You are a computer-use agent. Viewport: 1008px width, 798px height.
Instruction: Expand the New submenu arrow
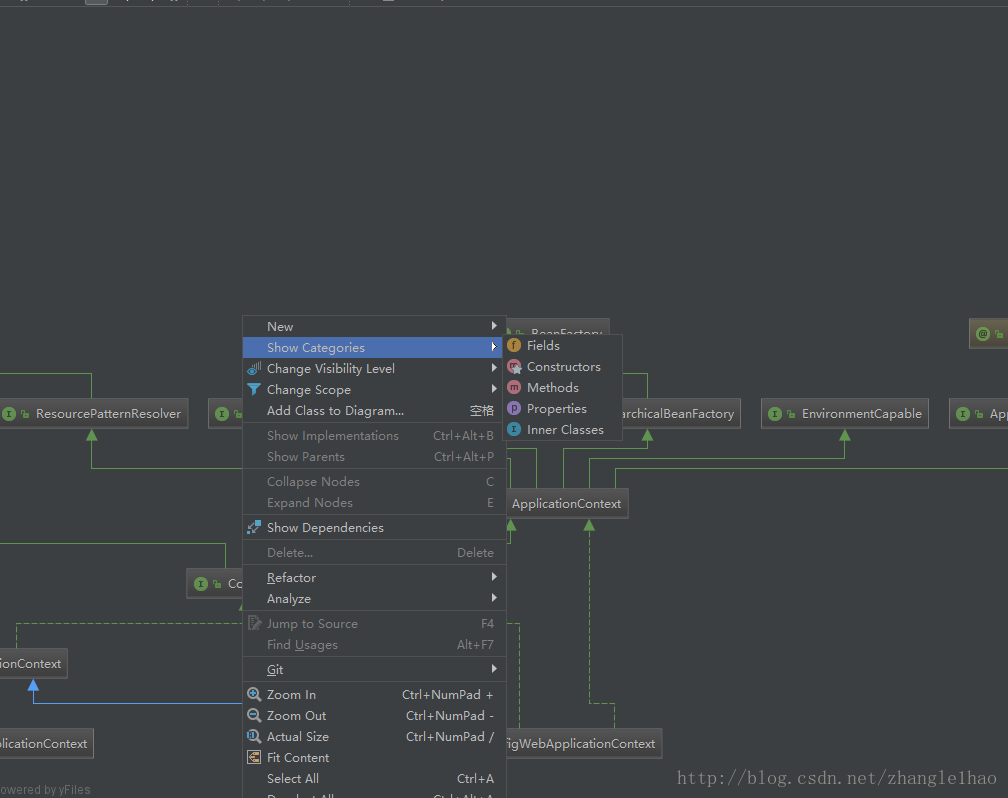point(494,326)
